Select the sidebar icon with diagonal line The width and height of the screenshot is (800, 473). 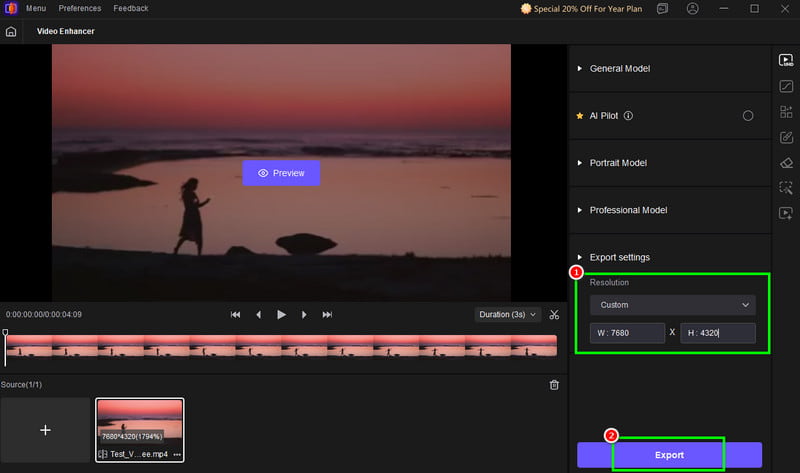[x=786, y=86]
